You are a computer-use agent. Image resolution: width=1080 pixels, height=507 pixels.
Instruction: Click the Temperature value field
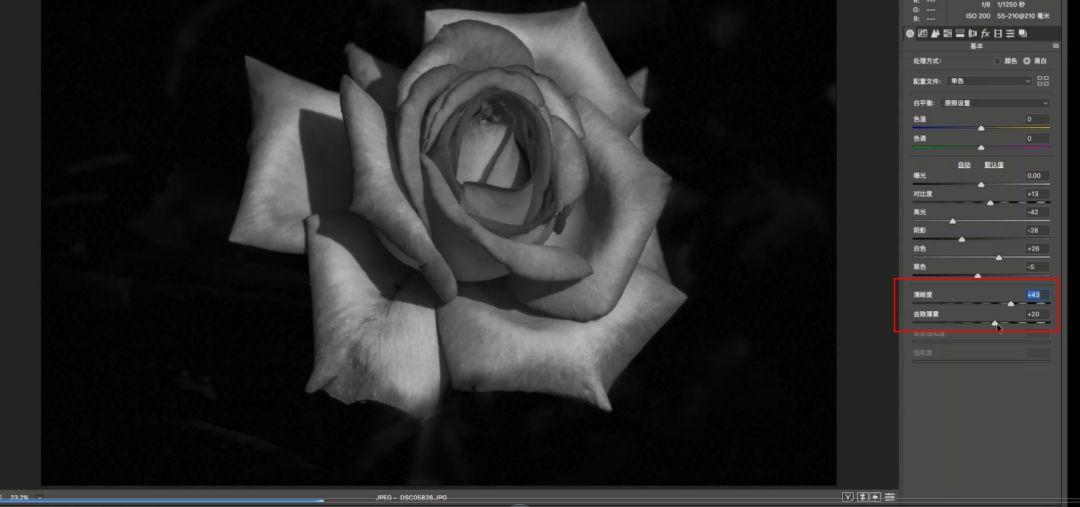tap(1037, 119)
